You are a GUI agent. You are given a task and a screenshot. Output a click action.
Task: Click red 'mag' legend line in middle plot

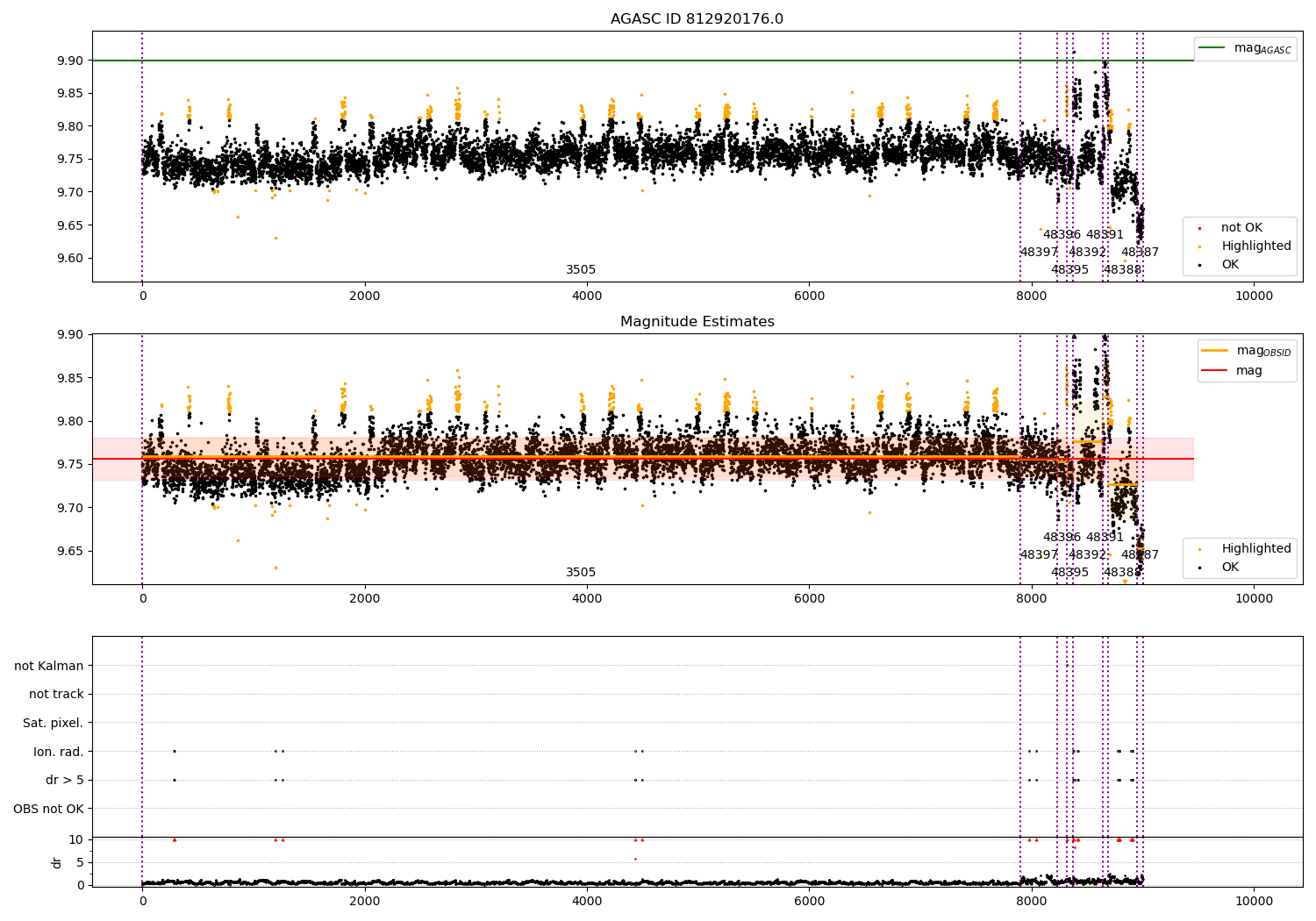[x=1214, y=371]
